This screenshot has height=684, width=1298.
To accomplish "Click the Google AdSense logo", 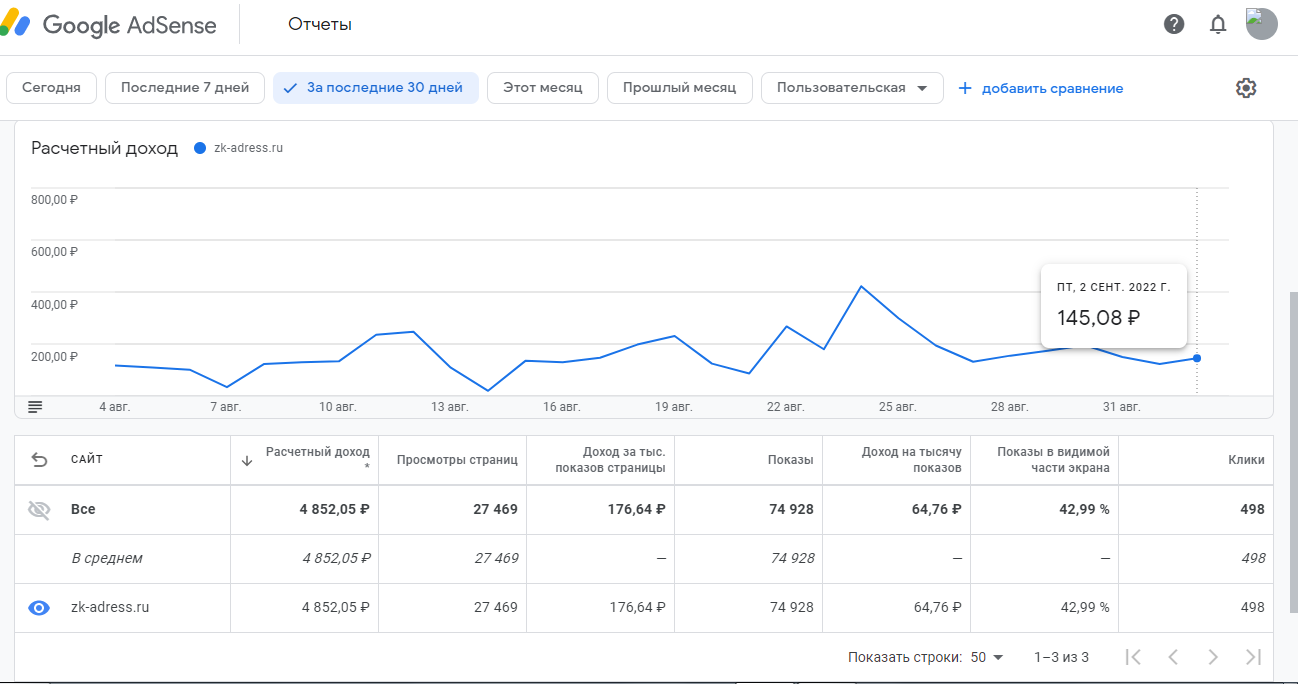I will click(x=110, y=26).
